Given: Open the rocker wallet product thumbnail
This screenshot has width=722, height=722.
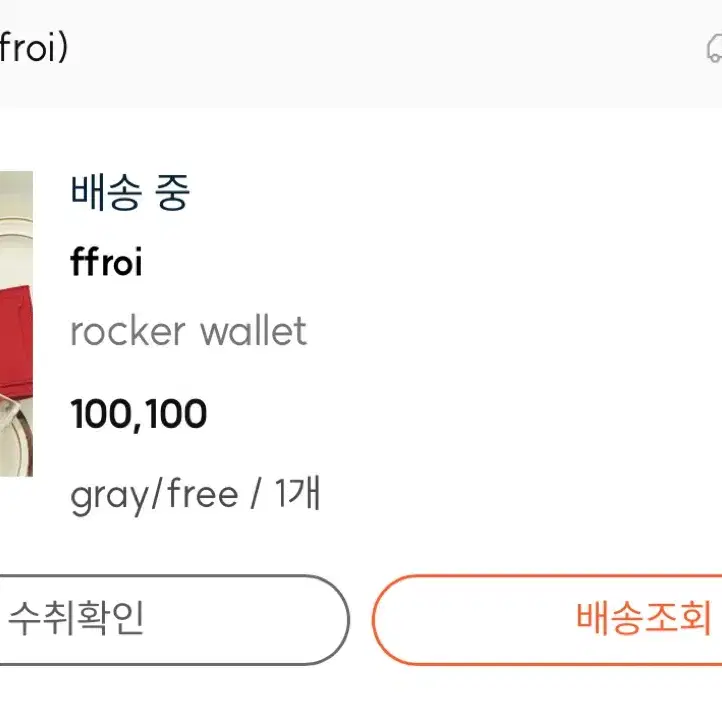Looking at the screenshot, I should [16, 324].
